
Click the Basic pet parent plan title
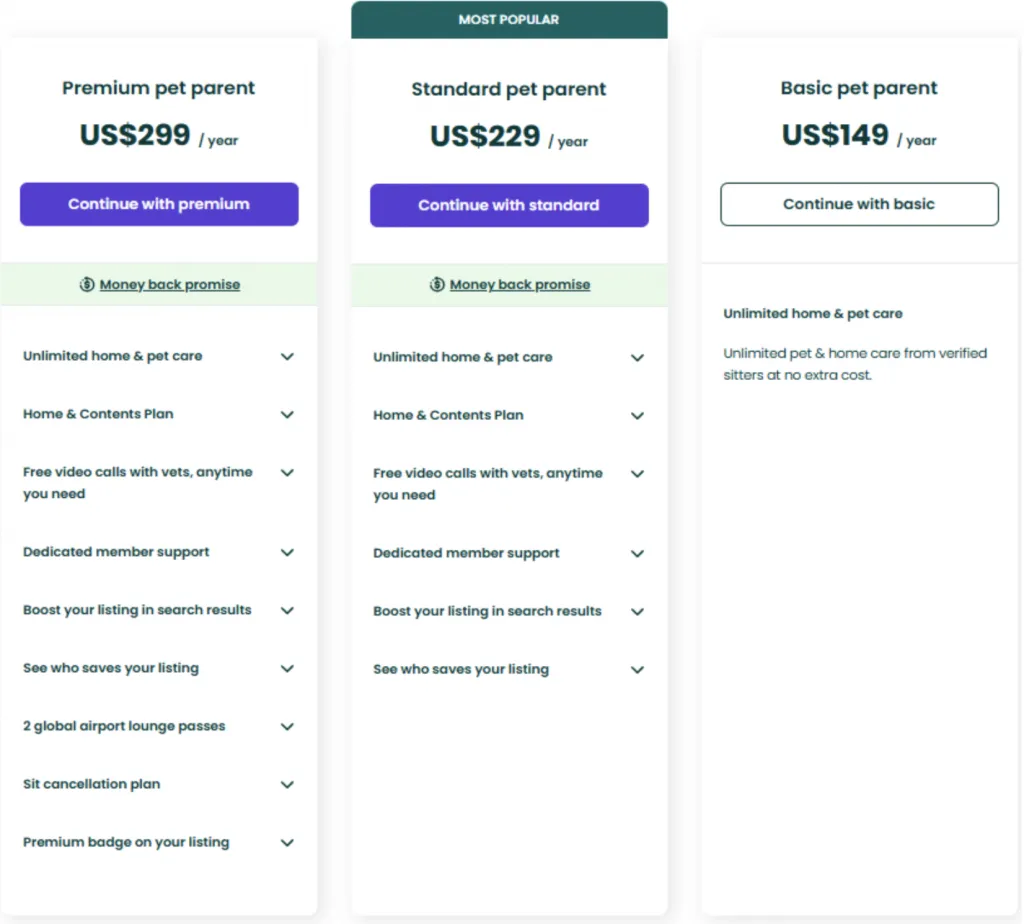tap(859, 88)
